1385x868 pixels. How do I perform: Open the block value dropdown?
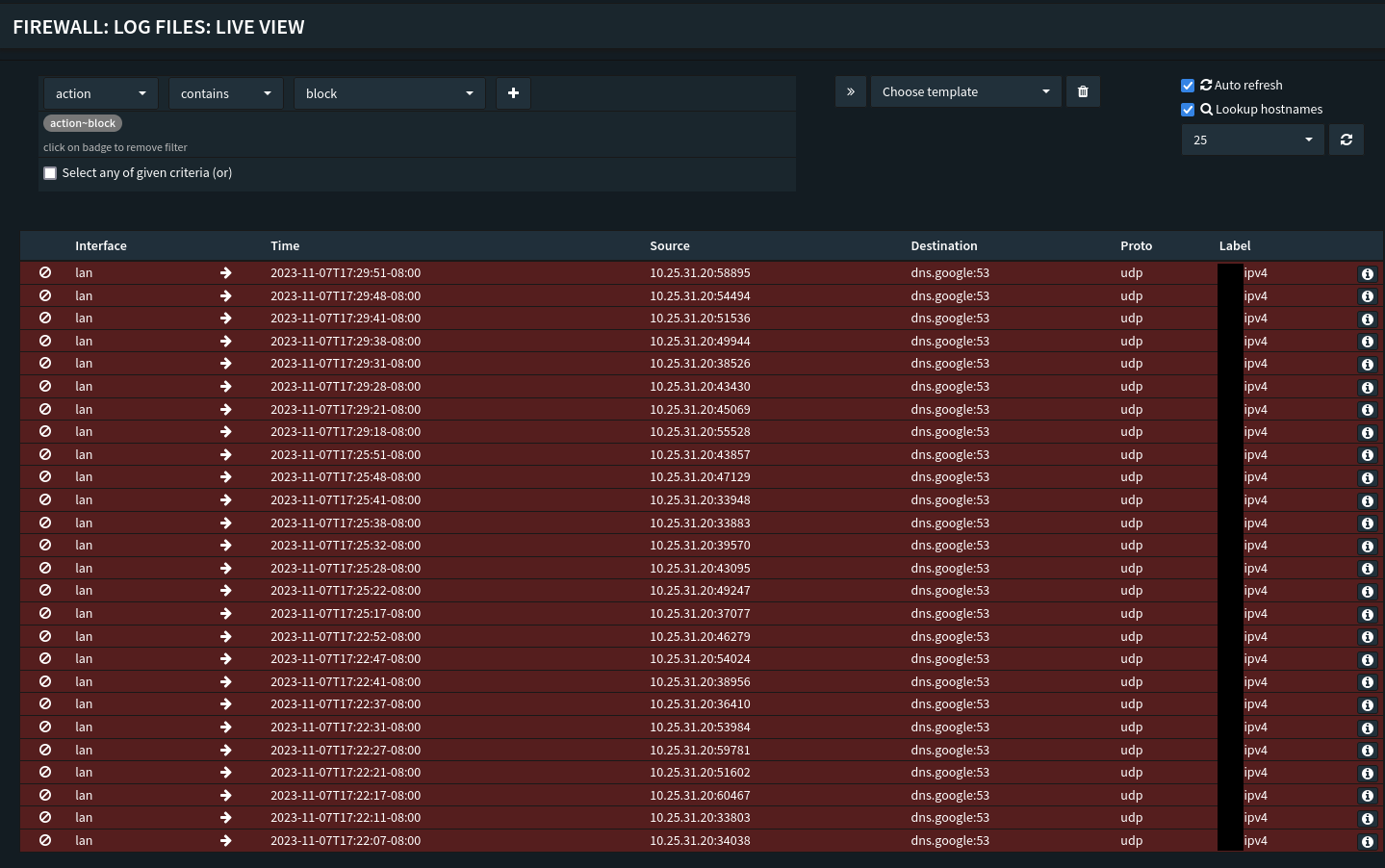pos(390,93)
